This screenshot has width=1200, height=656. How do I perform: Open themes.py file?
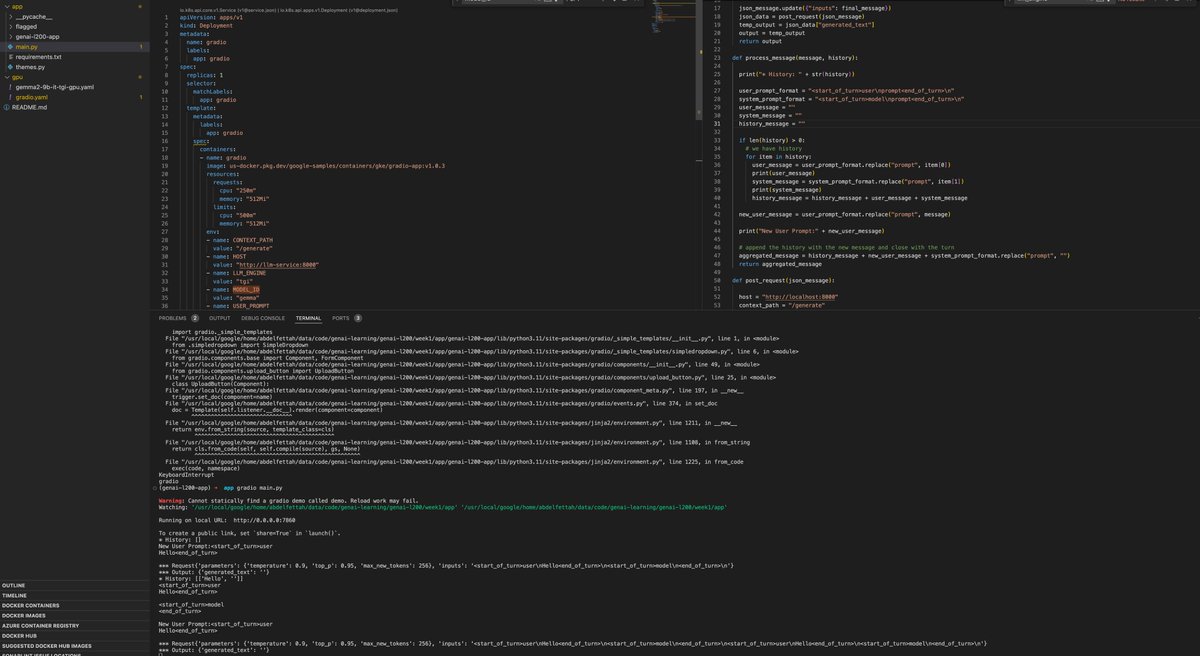point(30,67)
